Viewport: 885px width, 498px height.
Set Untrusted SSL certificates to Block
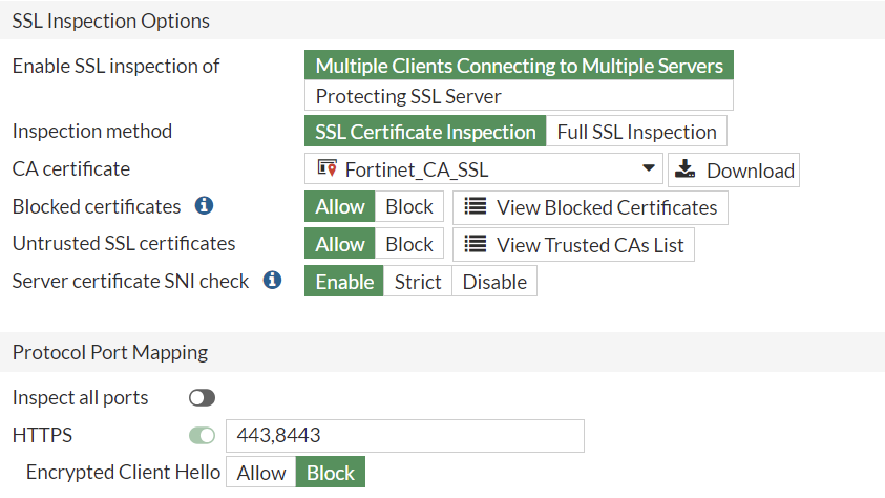point(409,244)
